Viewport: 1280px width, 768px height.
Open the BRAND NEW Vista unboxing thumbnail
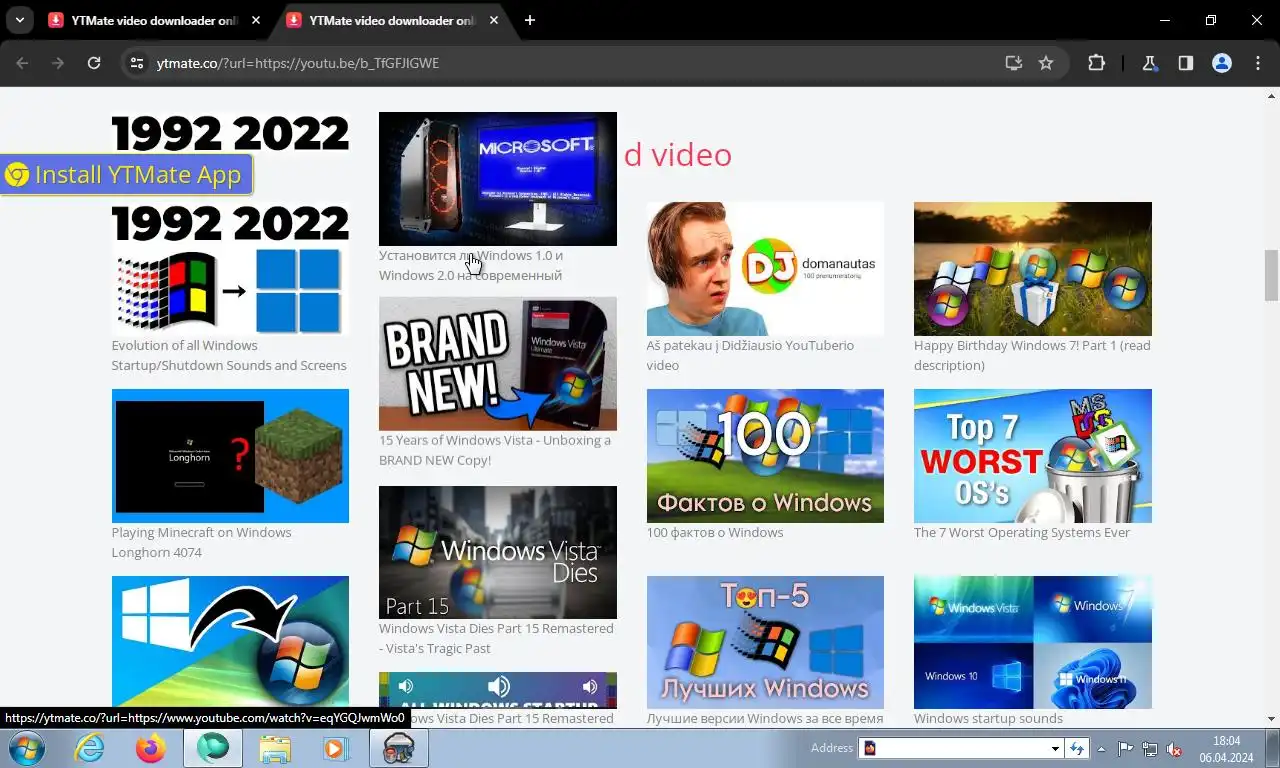click(x=498, y=364)
